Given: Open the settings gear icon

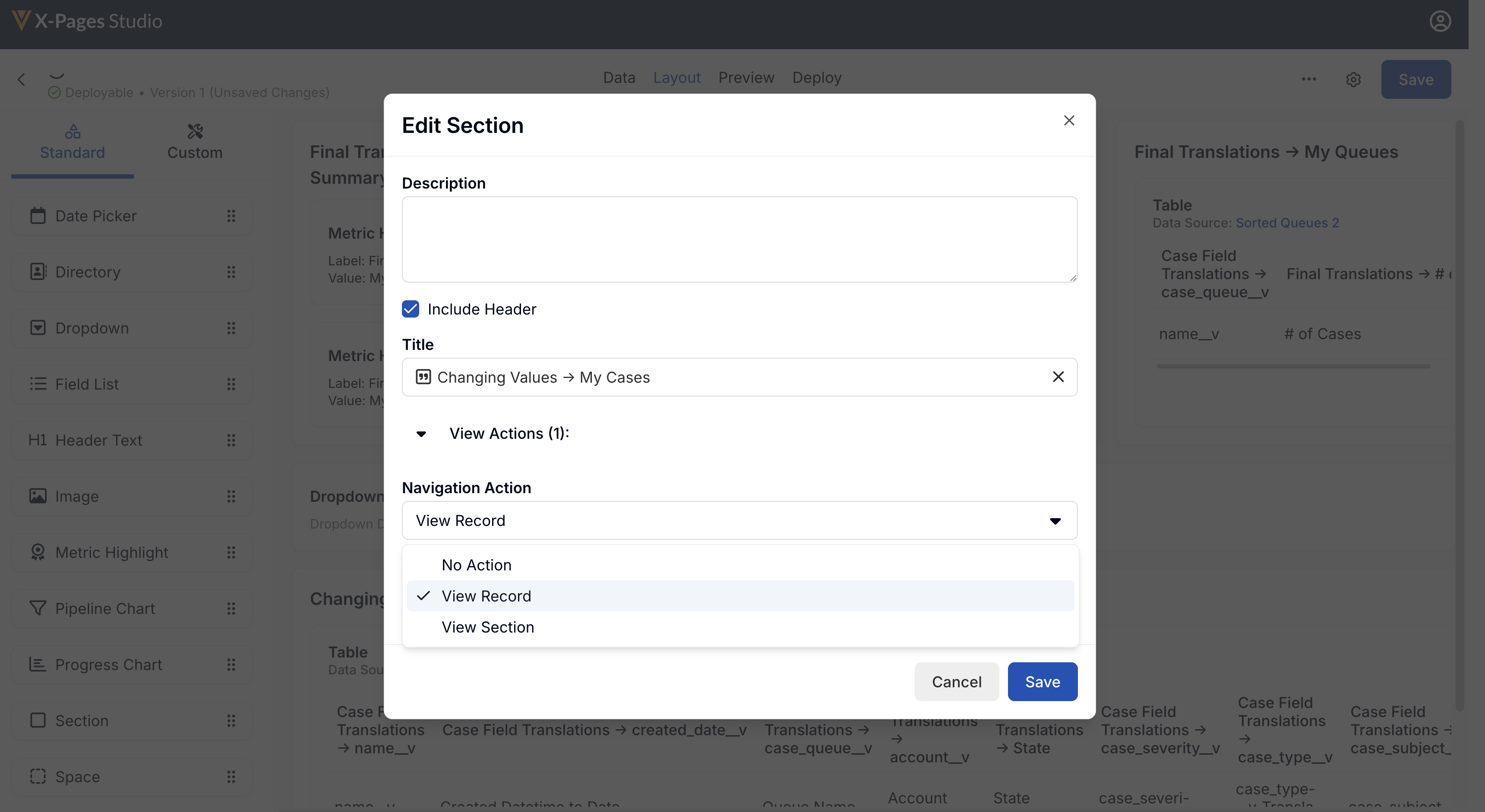Looking at the screenshot, I should point(1353,79).
